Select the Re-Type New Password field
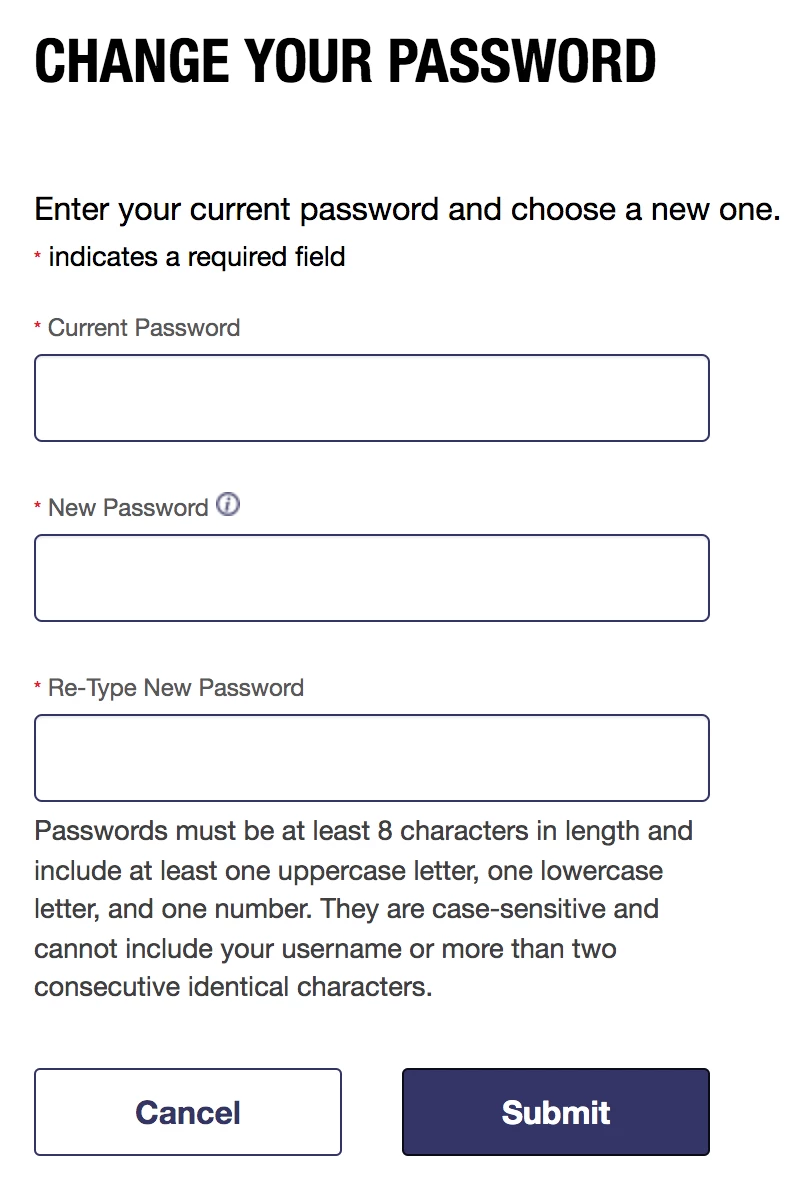This screenshot has height=1192, width=802. [372, 758]
